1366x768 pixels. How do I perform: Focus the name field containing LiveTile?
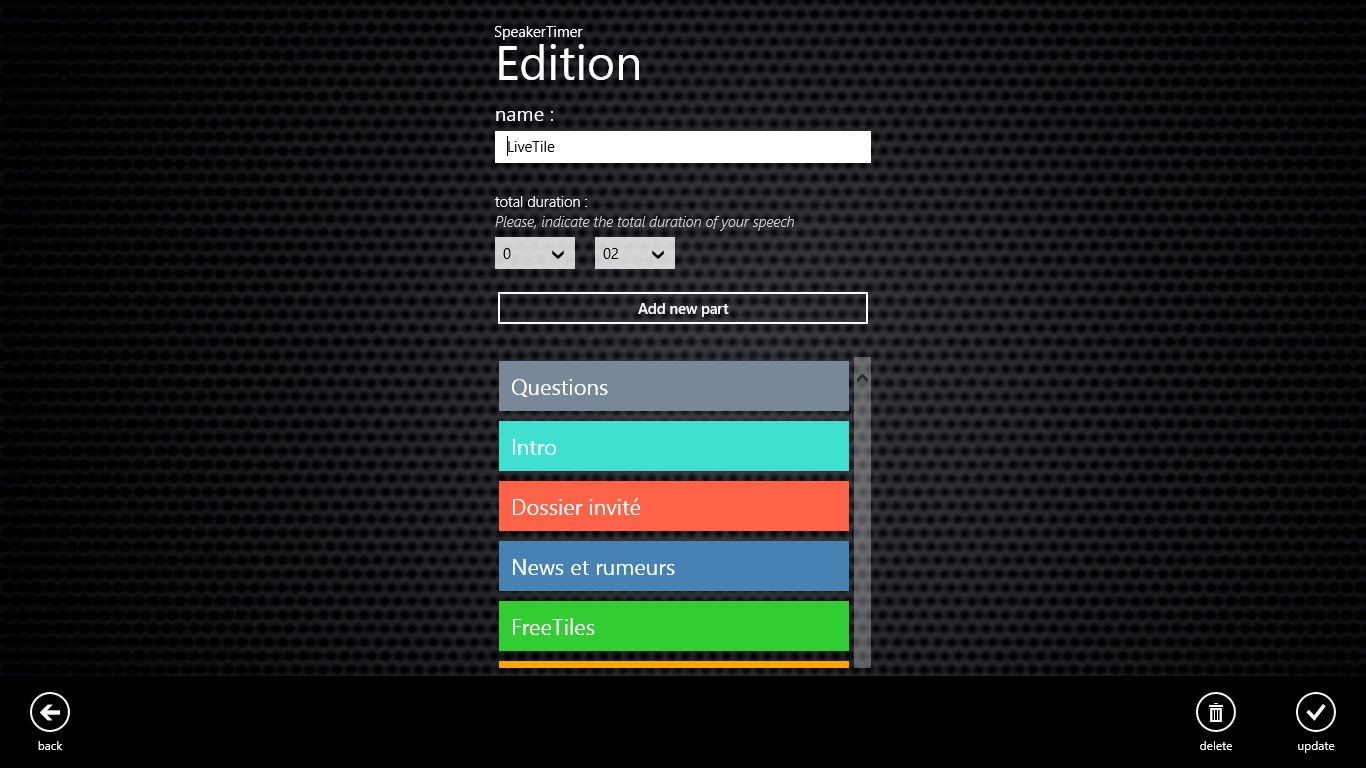tap(682, 147)
